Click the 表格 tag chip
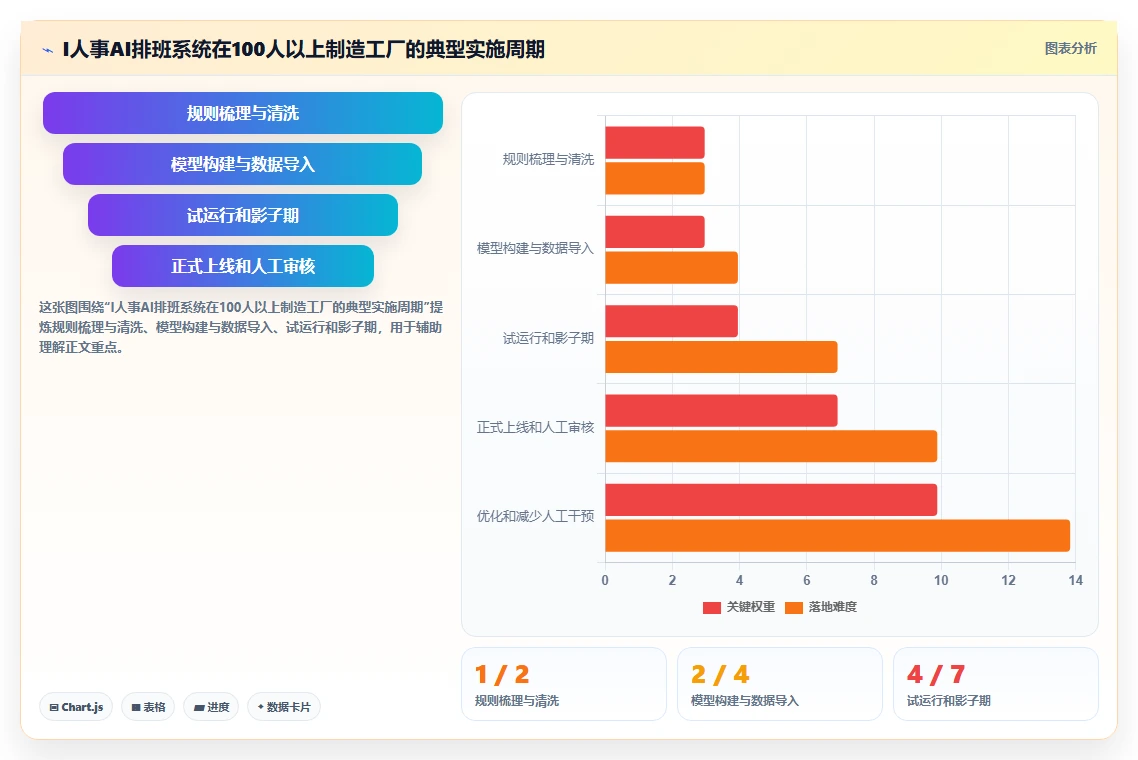1138x760 pixels. pos(148,707)
